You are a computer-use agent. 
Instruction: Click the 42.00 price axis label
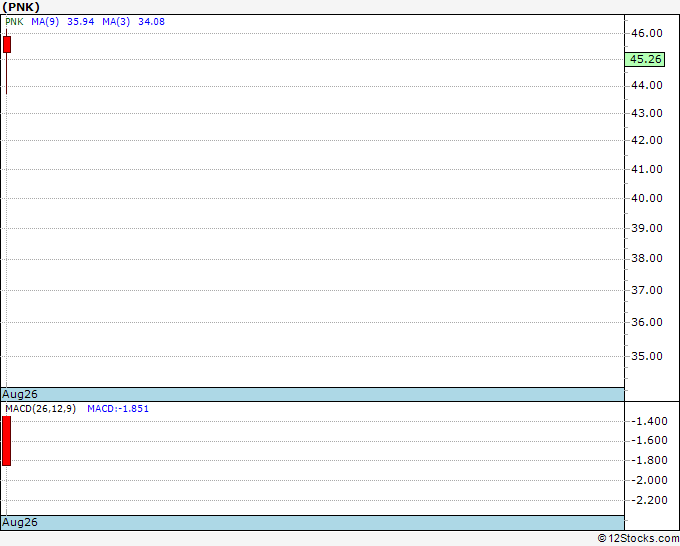click(647, 140)
